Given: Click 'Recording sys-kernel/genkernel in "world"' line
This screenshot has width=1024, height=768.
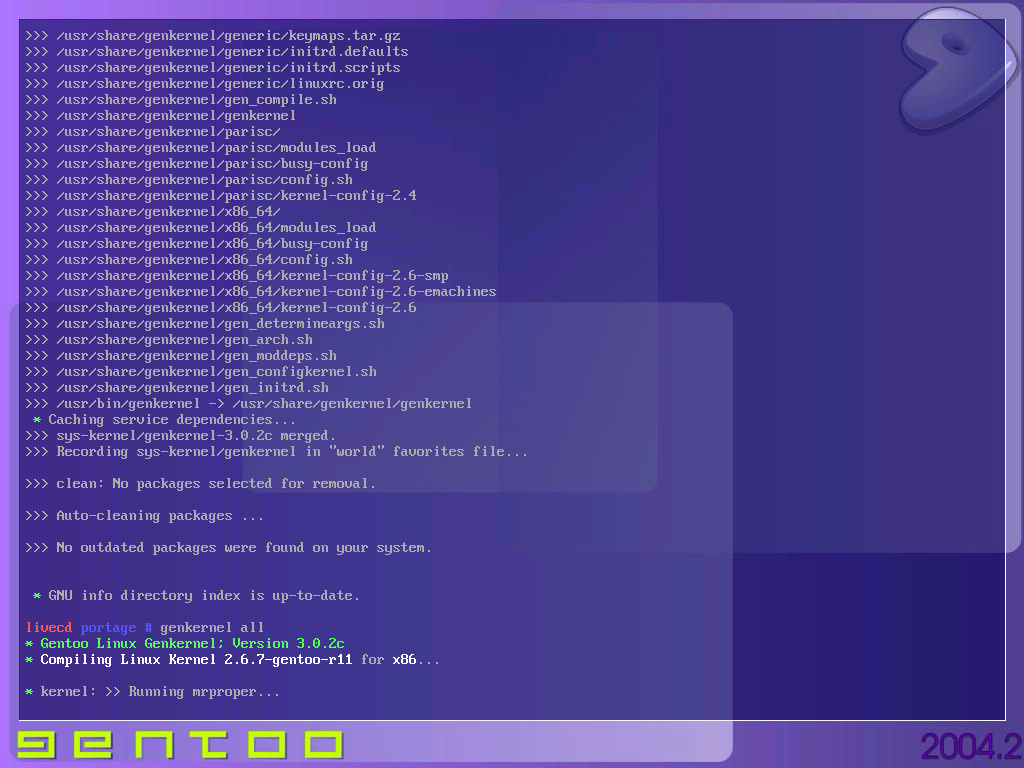Looking at the screenshot, I should pyautogui.click(x=276, y=452).
